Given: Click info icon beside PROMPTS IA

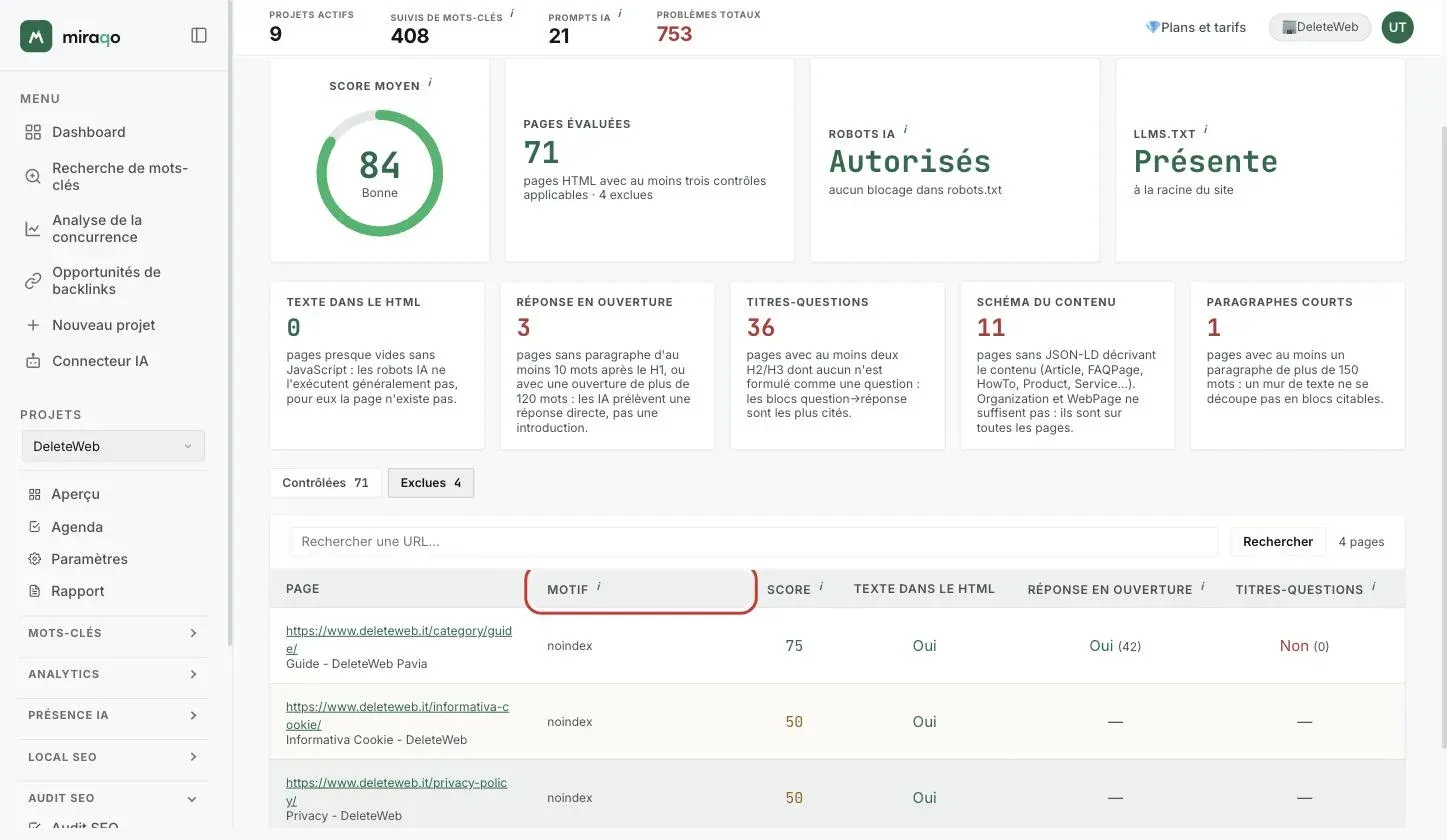Looking at the screenshot, I should pos(620,14).
